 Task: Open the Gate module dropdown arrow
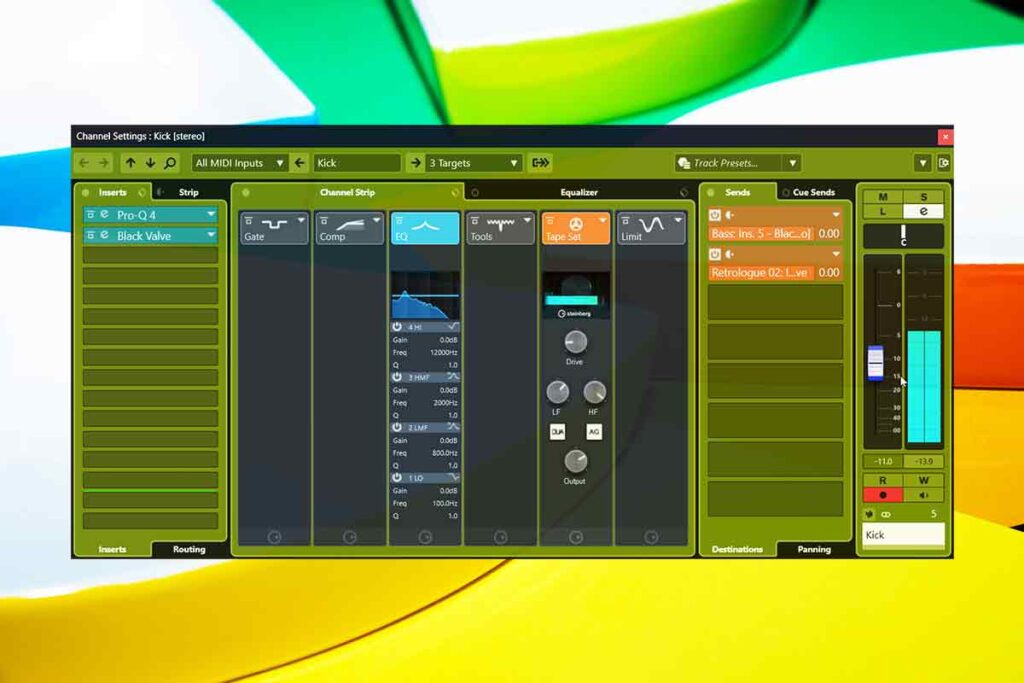[x=301, y=221]
